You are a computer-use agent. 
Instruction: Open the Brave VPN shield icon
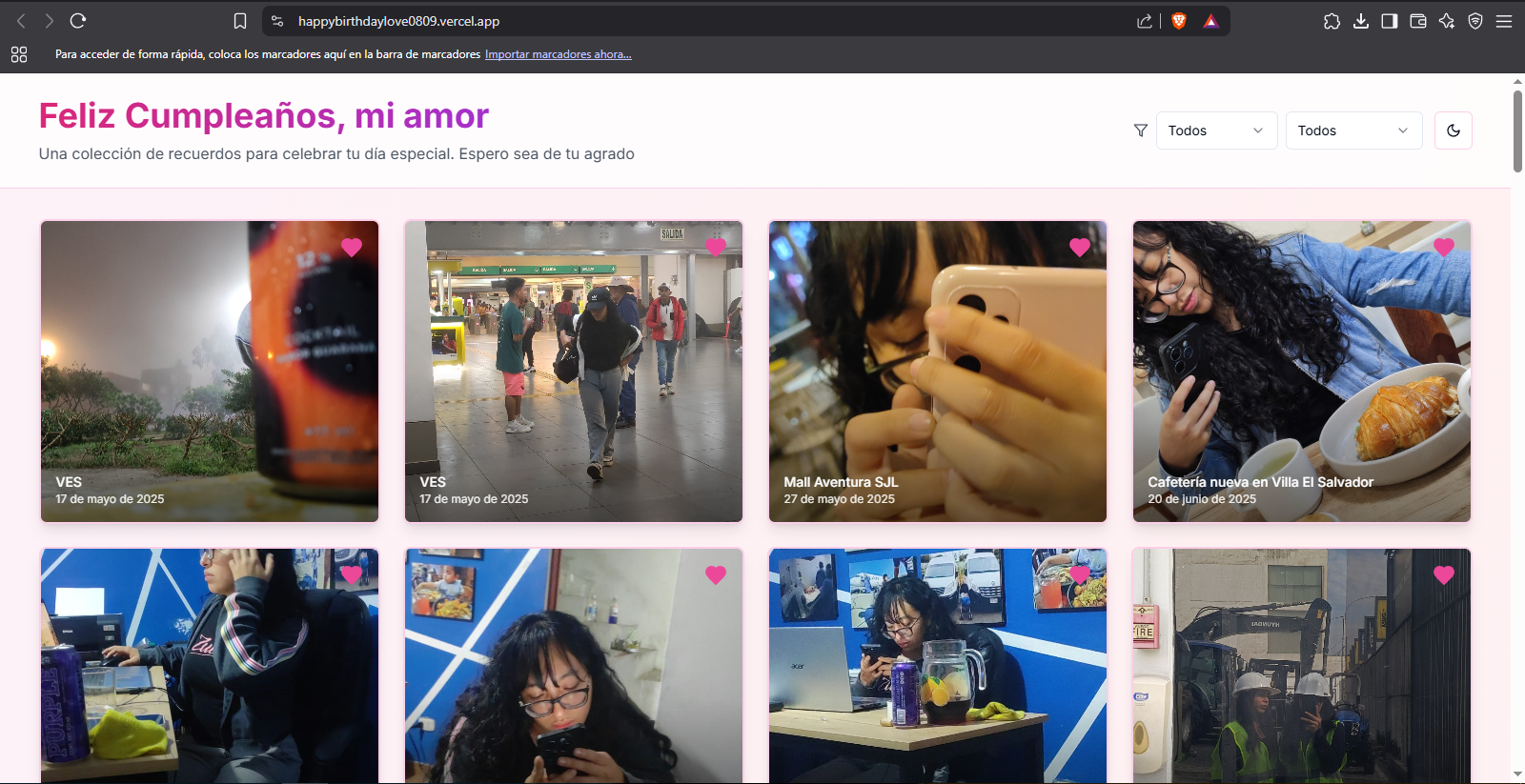tap(1475, 21)
